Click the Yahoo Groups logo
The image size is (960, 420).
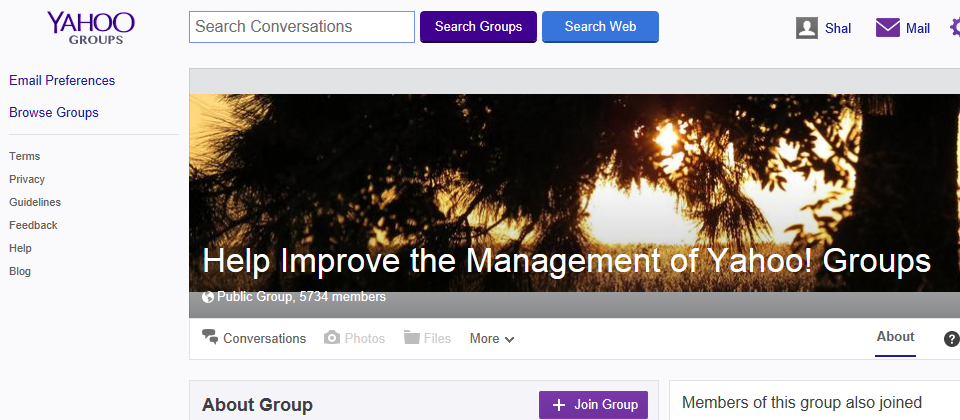pos(90,28)
